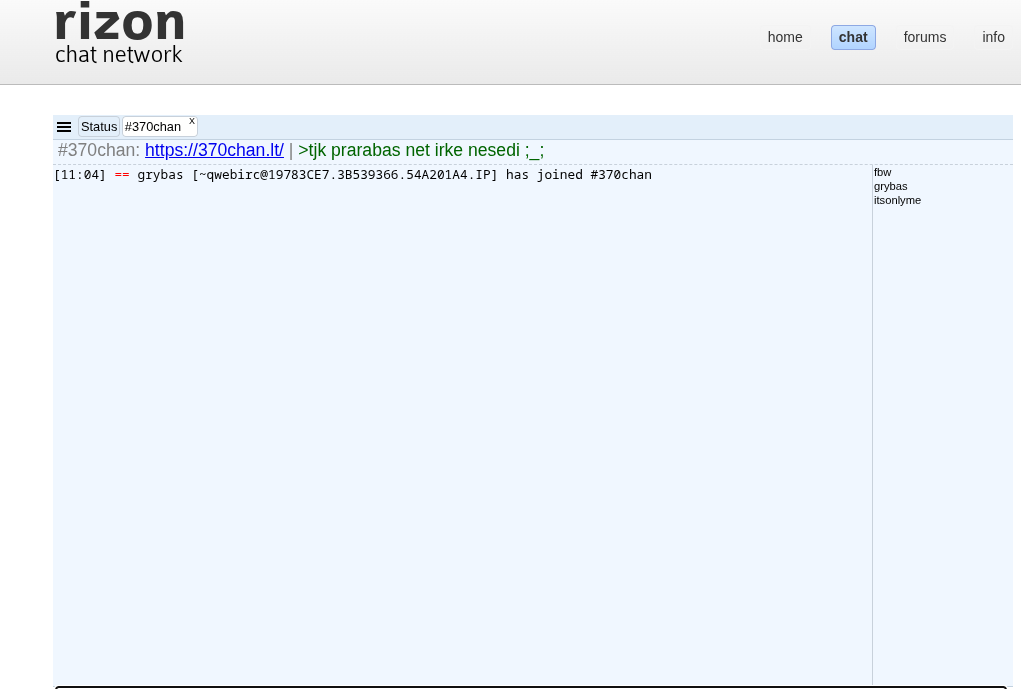Switch to the Status tab
The width and height of the screenshot is (1021, 689).
[x=99, y=127]
